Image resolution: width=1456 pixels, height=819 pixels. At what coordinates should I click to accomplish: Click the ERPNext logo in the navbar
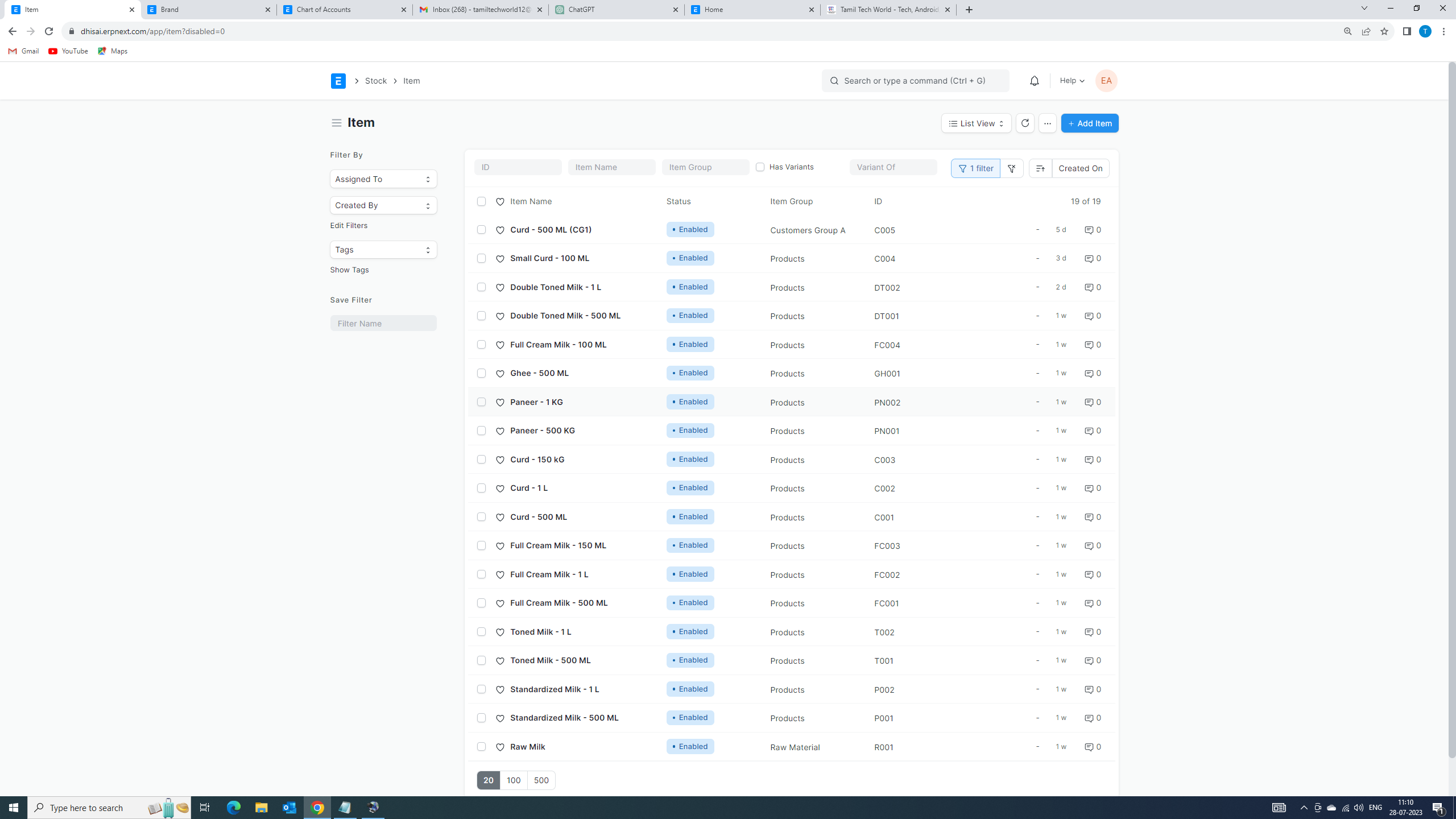click(338, 81)
